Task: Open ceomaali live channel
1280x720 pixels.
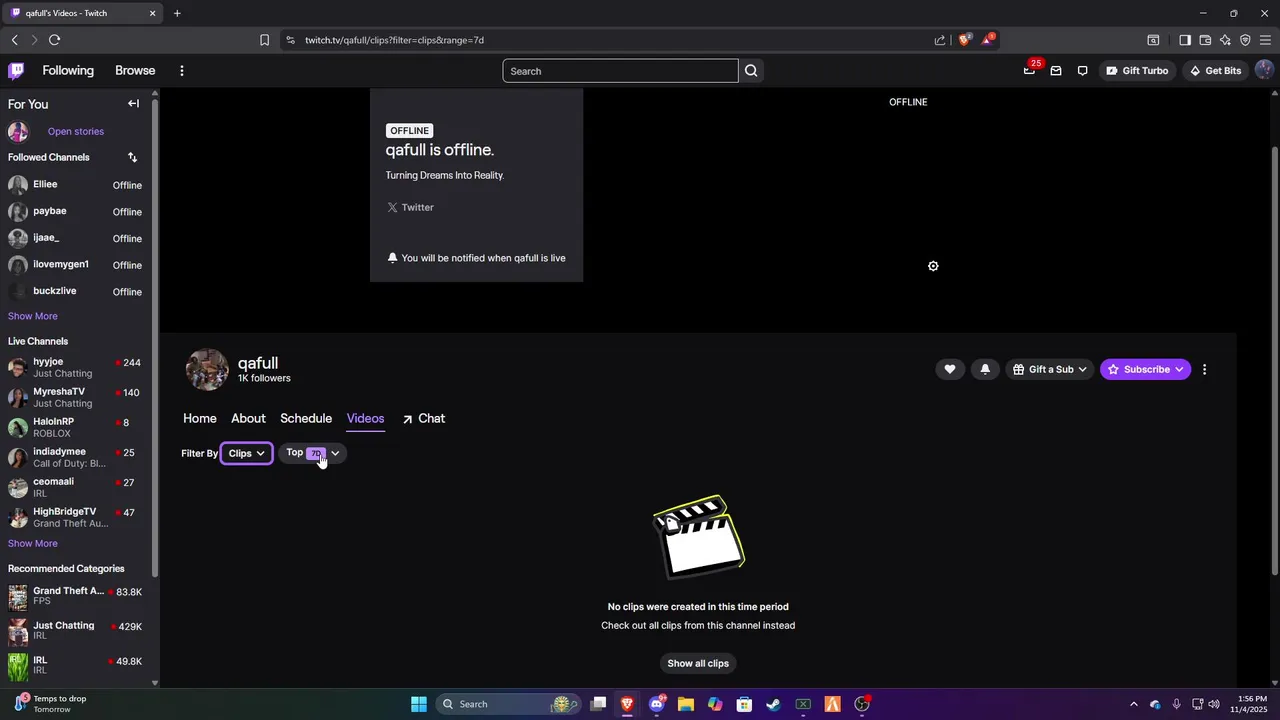Action: (x=76, y=487)
